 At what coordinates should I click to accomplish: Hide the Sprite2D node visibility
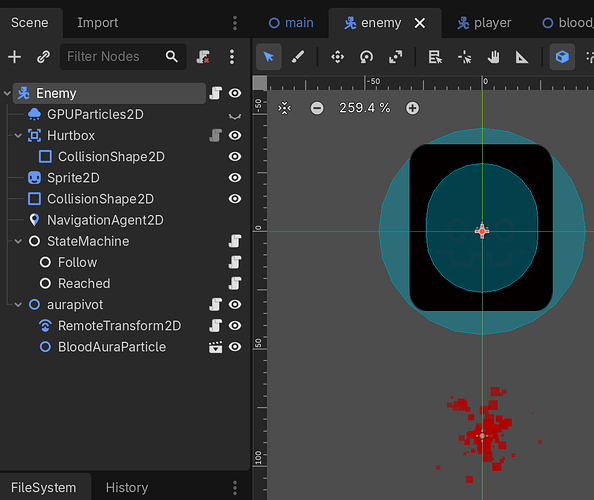[235, 178]
